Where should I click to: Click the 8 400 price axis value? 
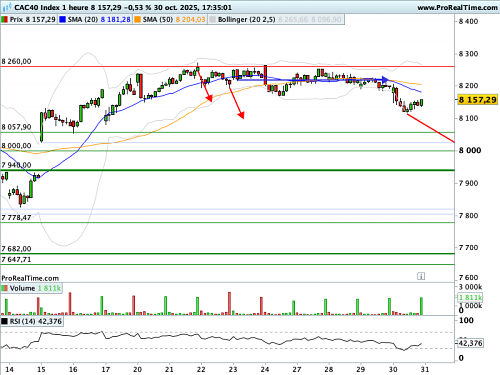tap(468, 21)
